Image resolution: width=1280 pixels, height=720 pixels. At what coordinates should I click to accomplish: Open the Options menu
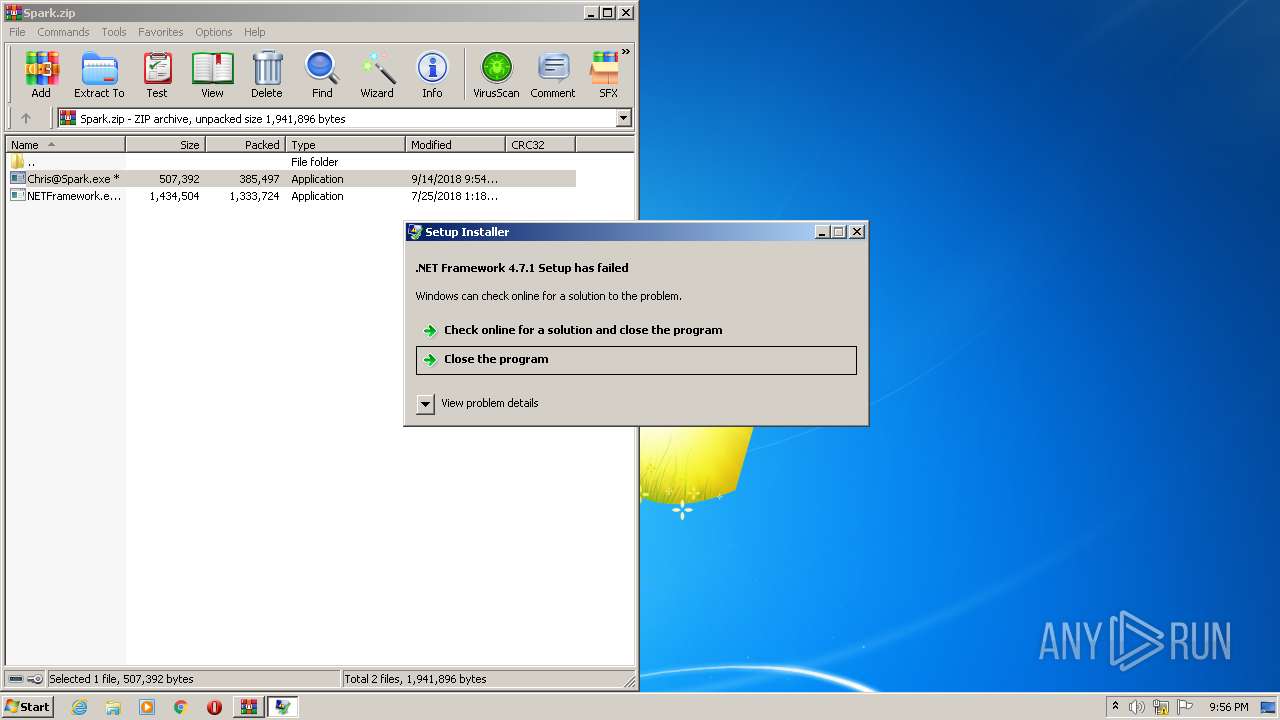point(213,32)
